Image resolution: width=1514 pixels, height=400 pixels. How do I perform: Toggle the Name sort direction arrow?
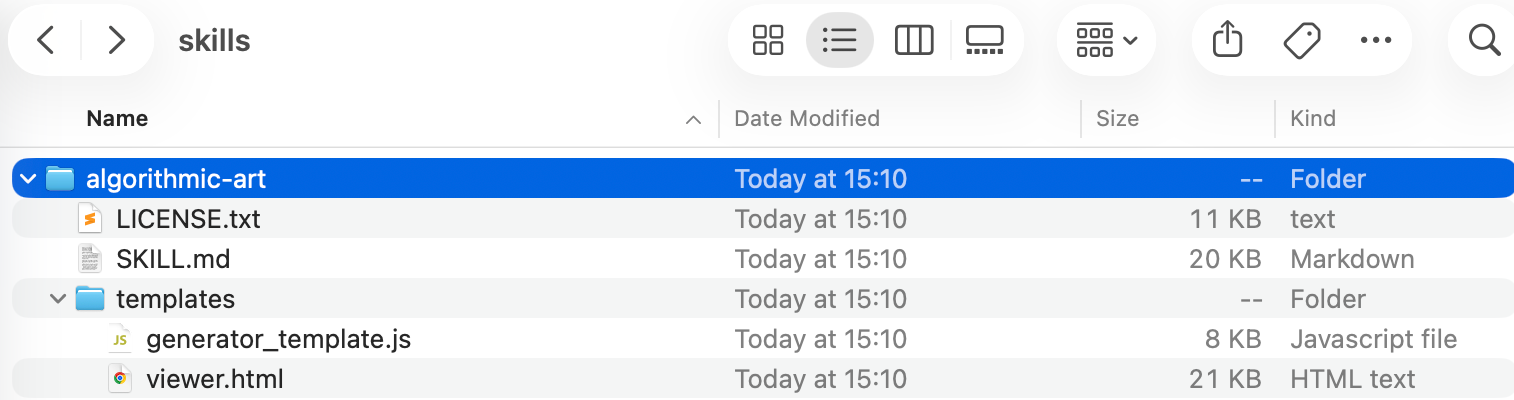coord(692,119)
